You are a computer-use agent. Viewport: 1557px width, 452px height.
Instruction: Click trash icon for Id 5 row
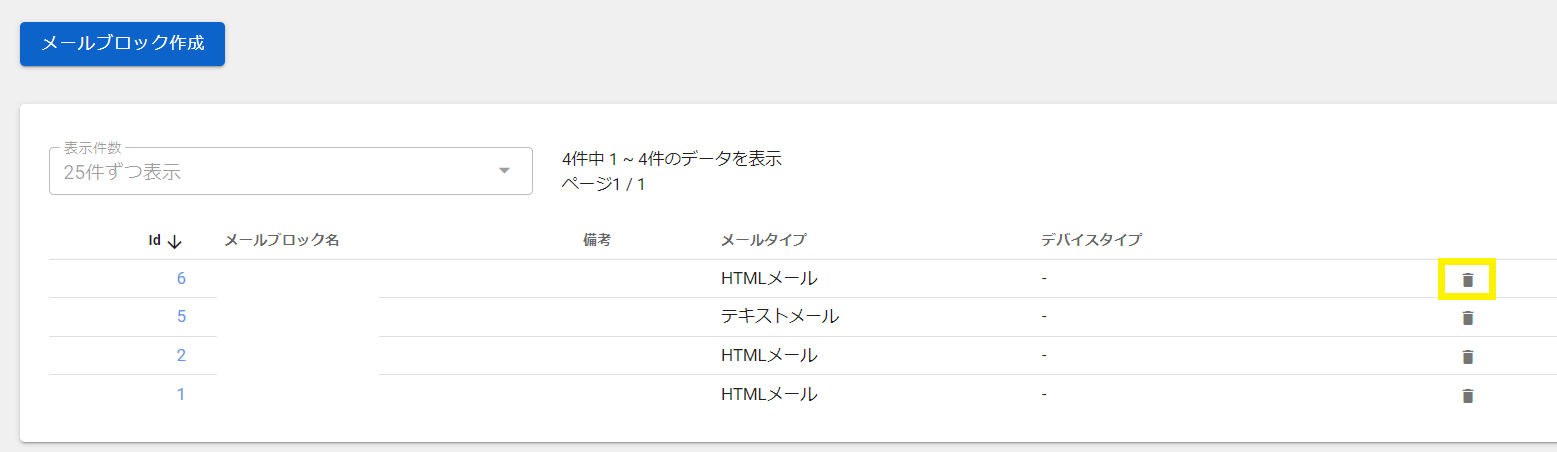click(x=1467, y=318)
